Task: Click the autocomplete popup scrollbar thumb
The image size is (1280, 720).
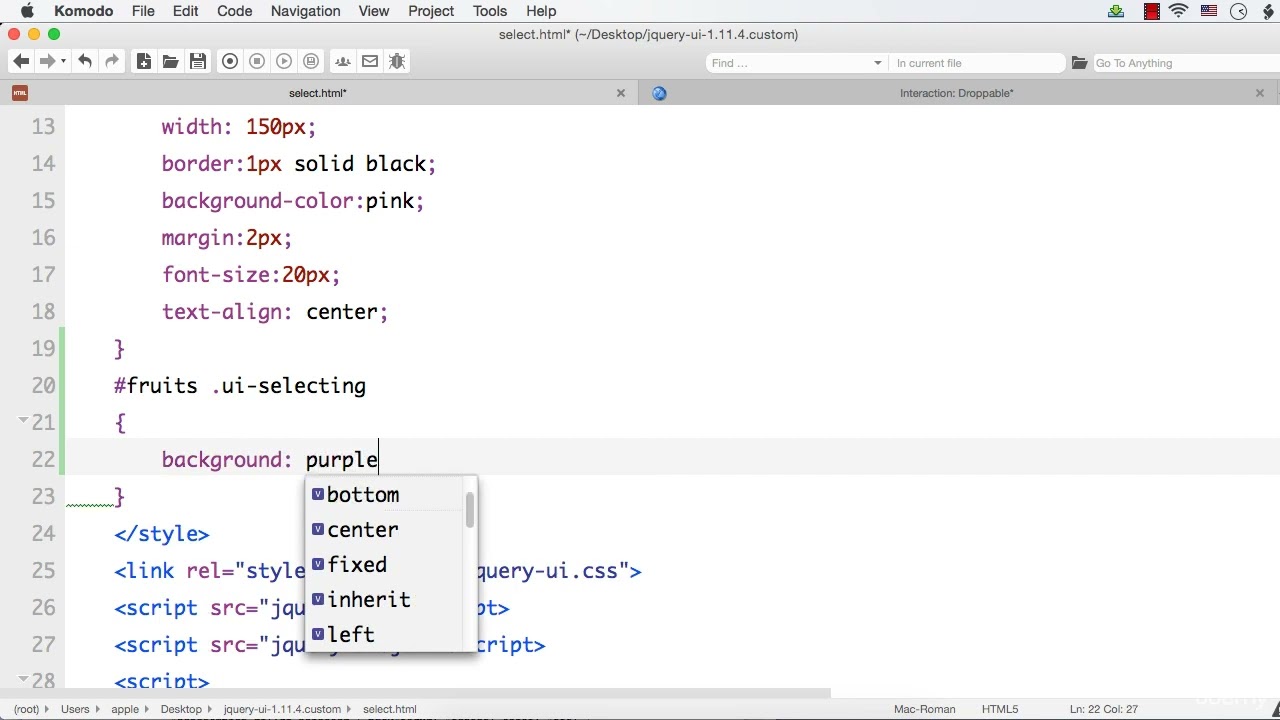Action: click(470, 510)
